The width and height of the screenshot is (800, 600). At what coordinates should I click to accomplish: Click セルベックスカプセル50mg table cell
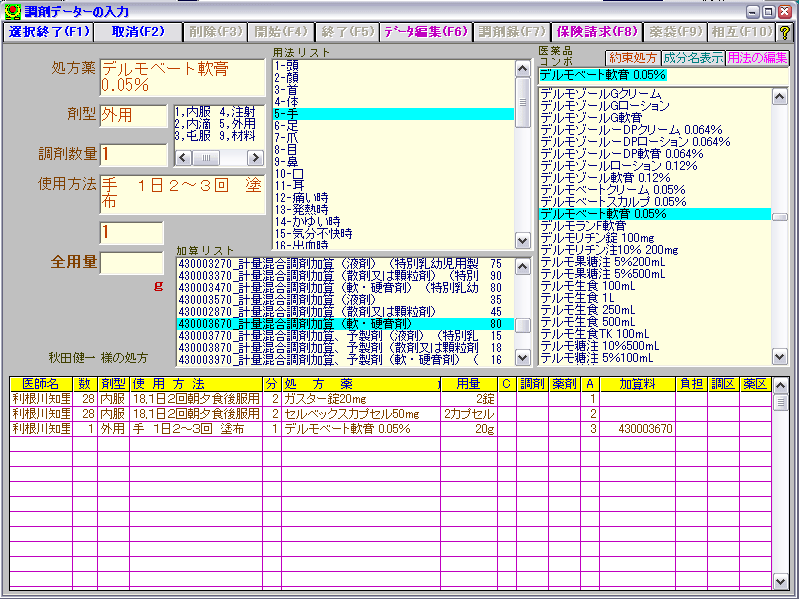coord(360,414)
